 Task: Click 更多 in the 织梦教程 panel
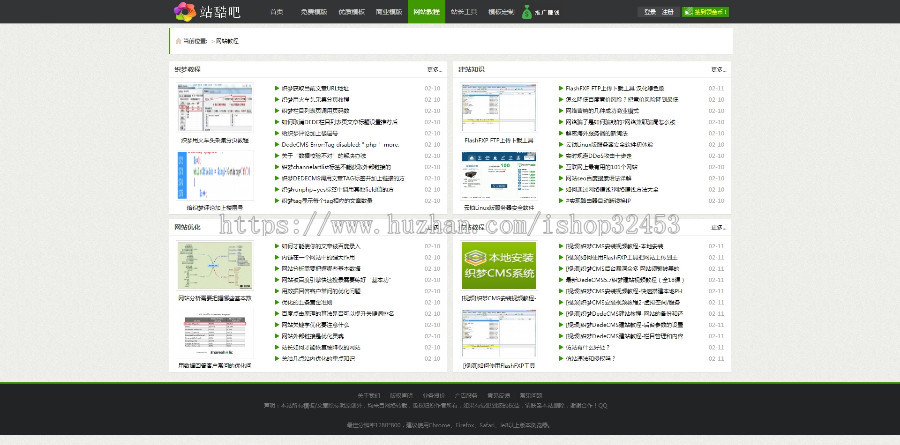[x=434, y=69]
